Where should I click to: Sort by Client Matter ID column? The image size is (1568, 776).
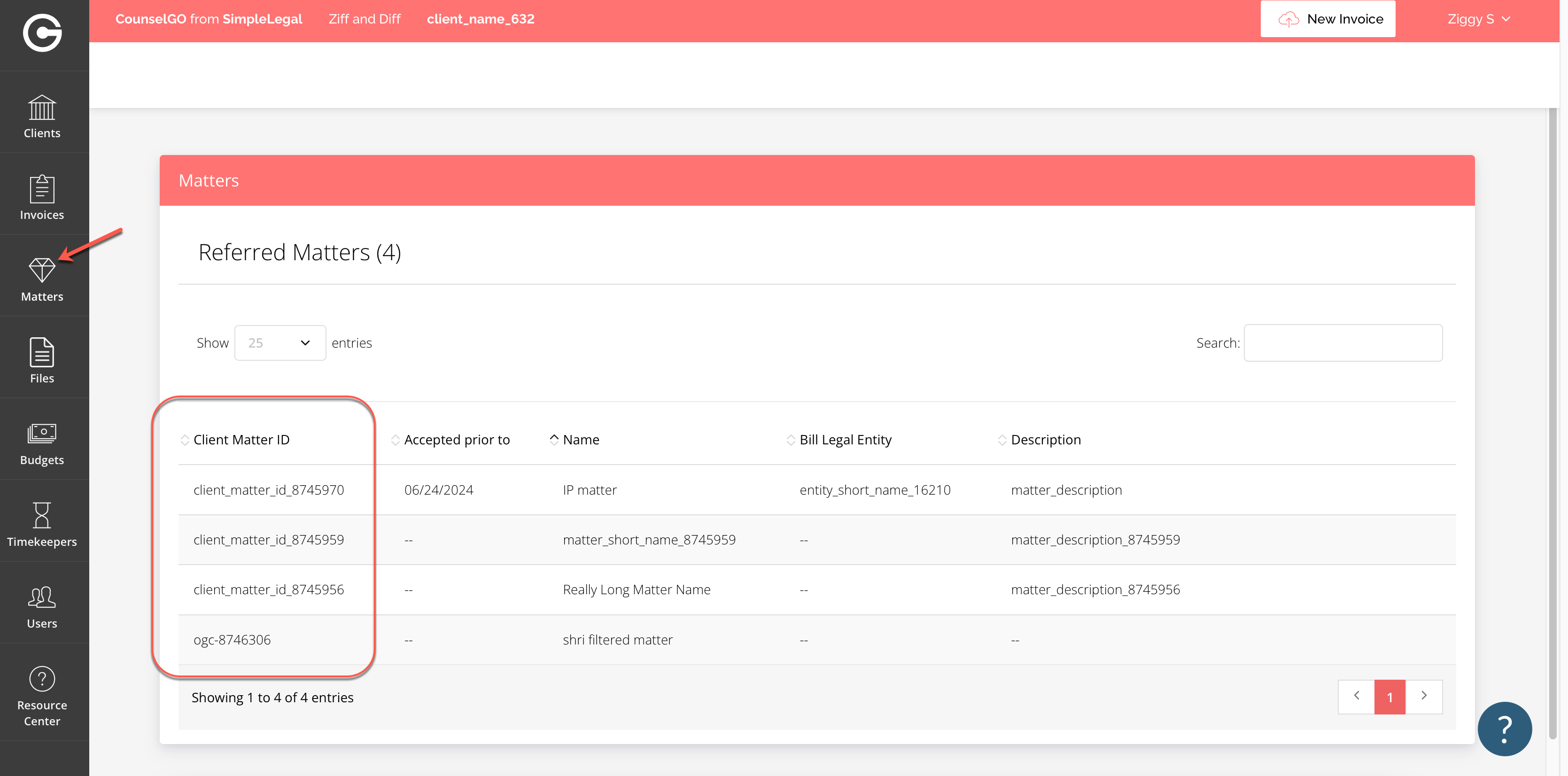241,439
